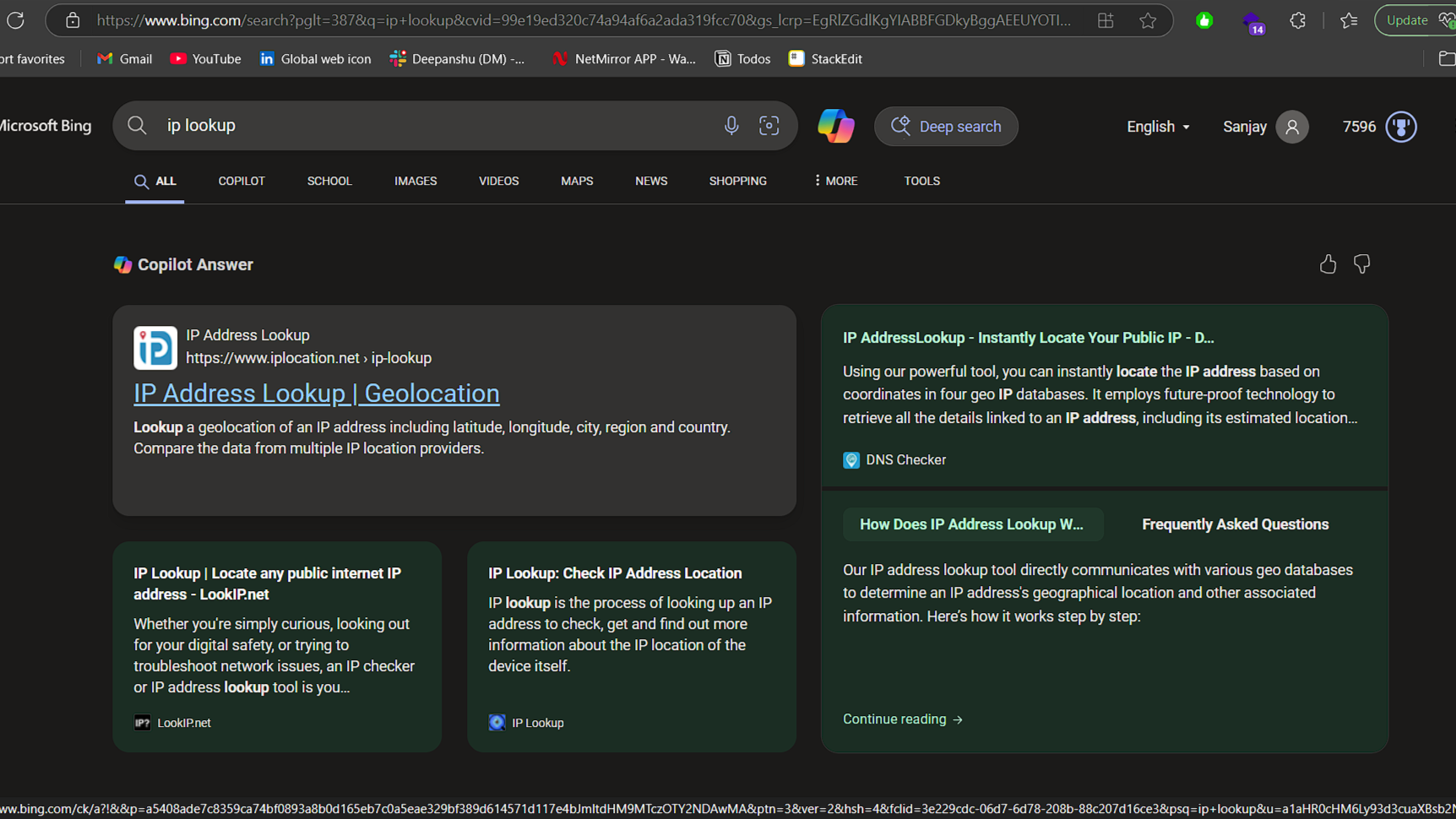Screen dimensions: 1456x819
Task: Start voice search with microphone icon
Action: coord(731,126)
